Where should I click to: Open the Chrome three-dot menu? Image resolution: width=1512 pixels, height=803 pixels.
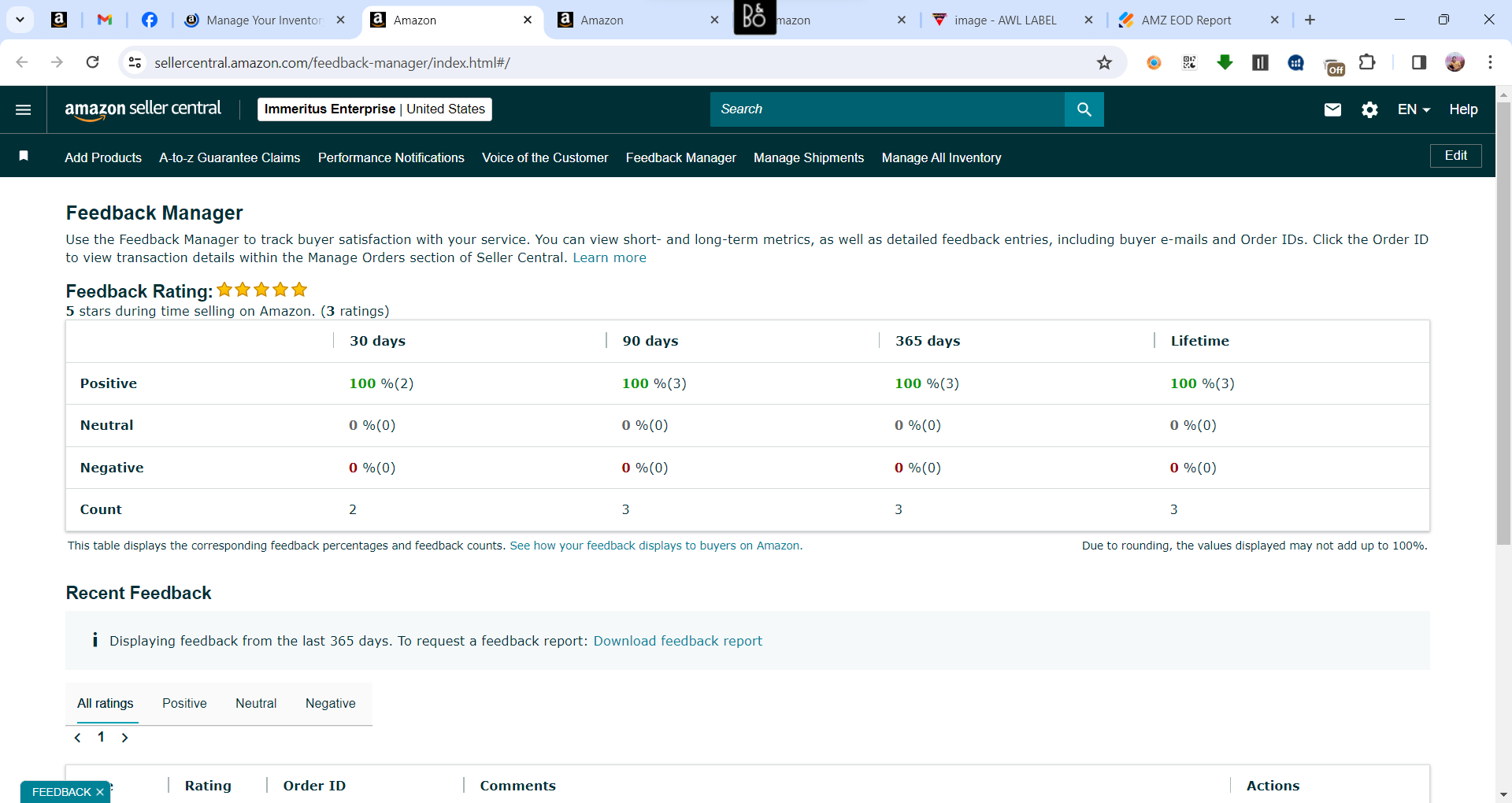click(x=1490, y=62)
